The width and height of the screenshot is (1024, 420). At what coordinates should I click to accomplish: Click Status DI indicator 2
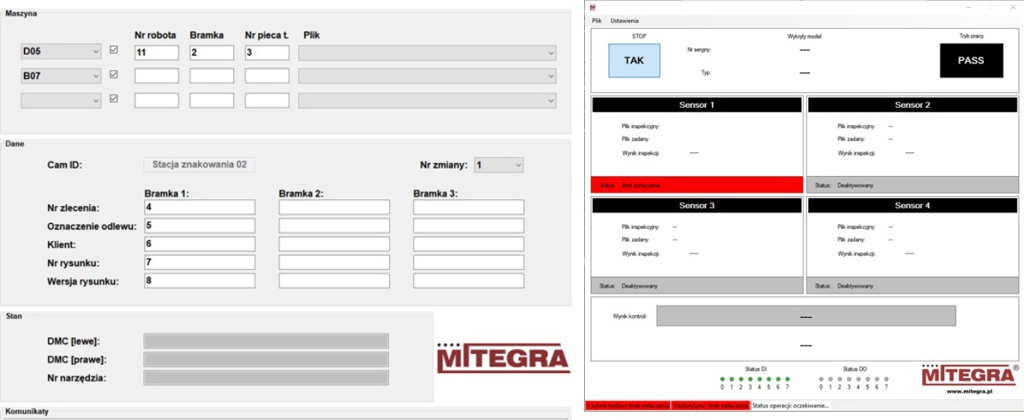(x=741, y=379)
